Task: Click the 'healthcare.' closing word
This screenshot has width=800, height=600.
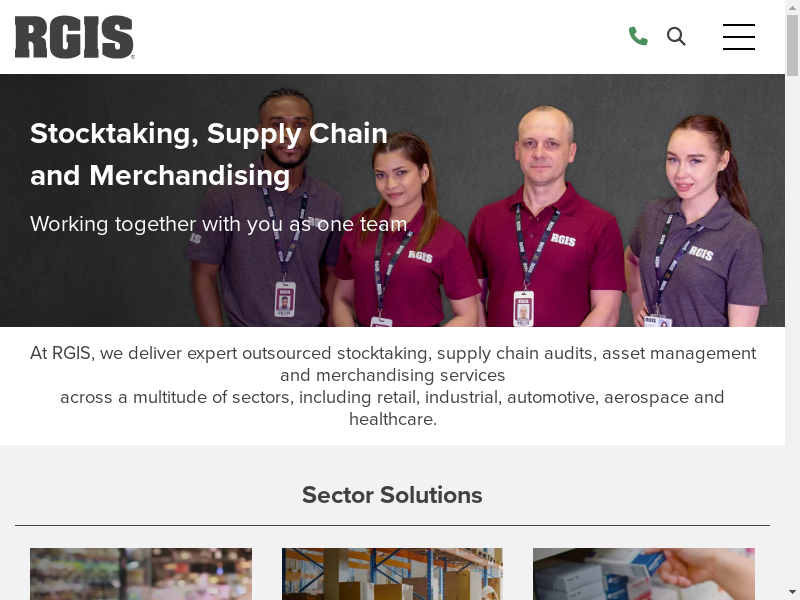Action: pos(393,419)
